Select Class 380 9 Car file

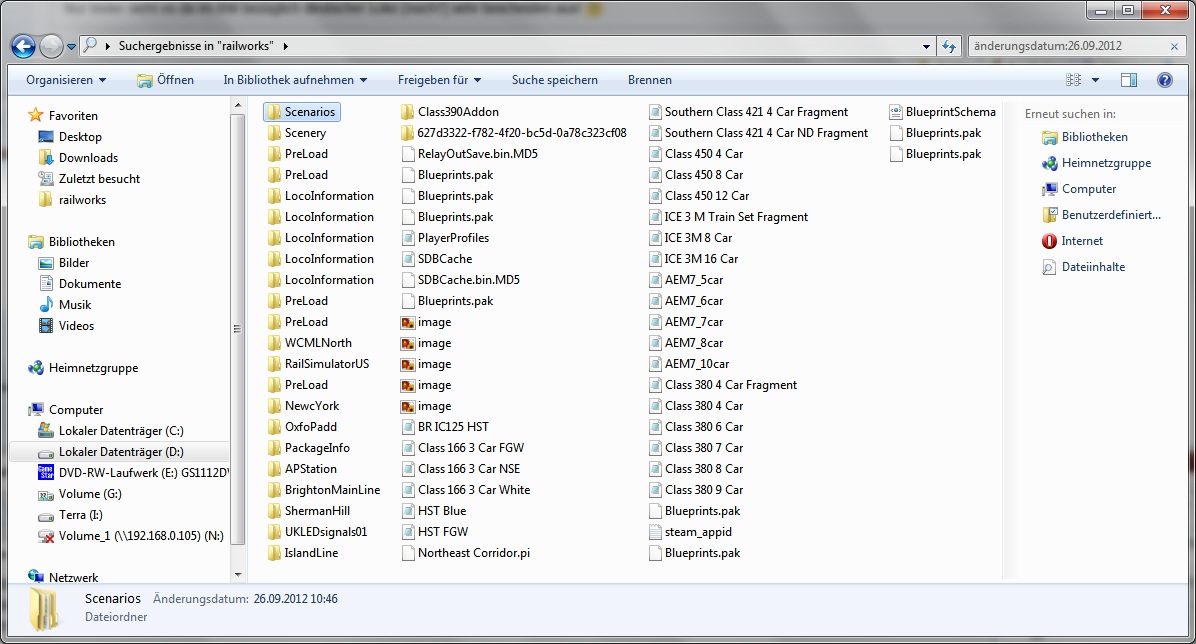[696, 490]
